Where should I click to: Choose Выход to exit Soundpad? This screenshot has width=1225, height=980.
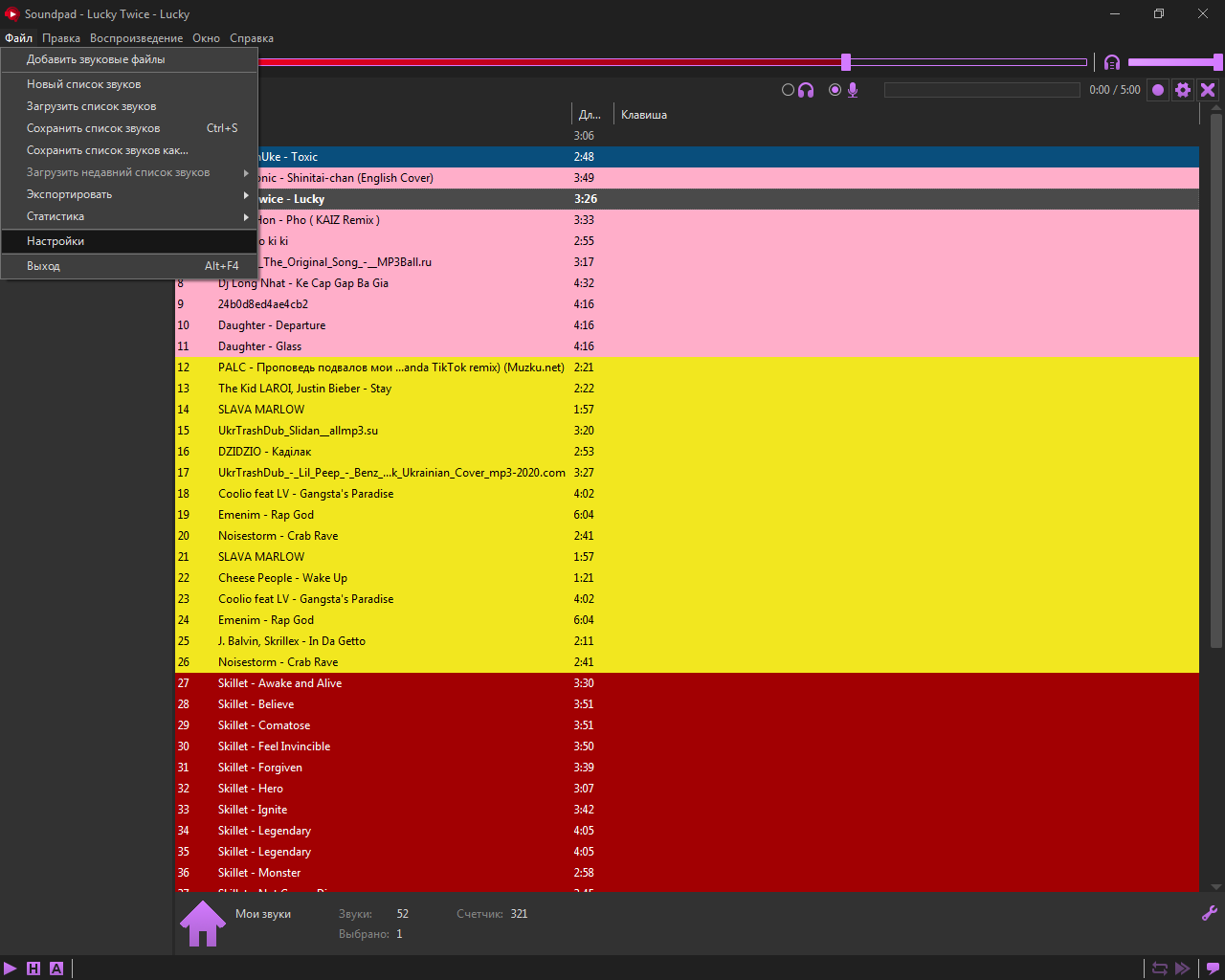[129, 266]
